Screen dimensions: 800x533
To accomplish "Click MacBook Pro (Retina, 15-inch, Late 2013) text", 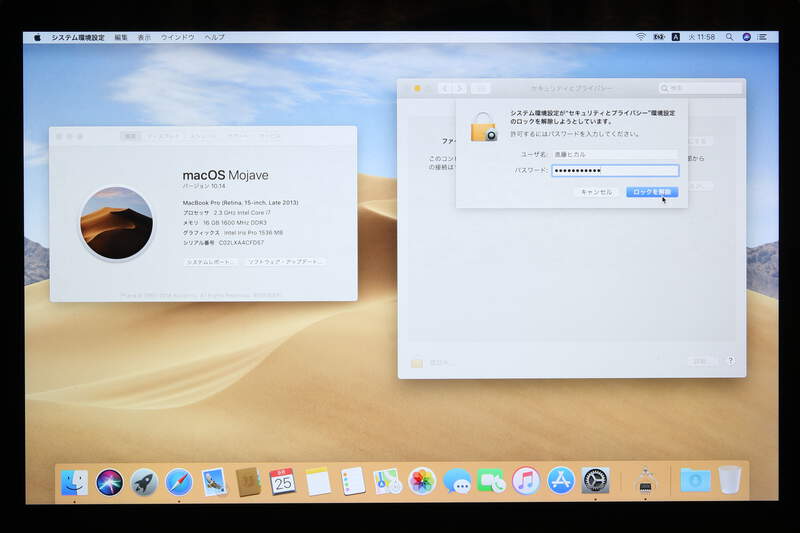I will tap(240, 202).
